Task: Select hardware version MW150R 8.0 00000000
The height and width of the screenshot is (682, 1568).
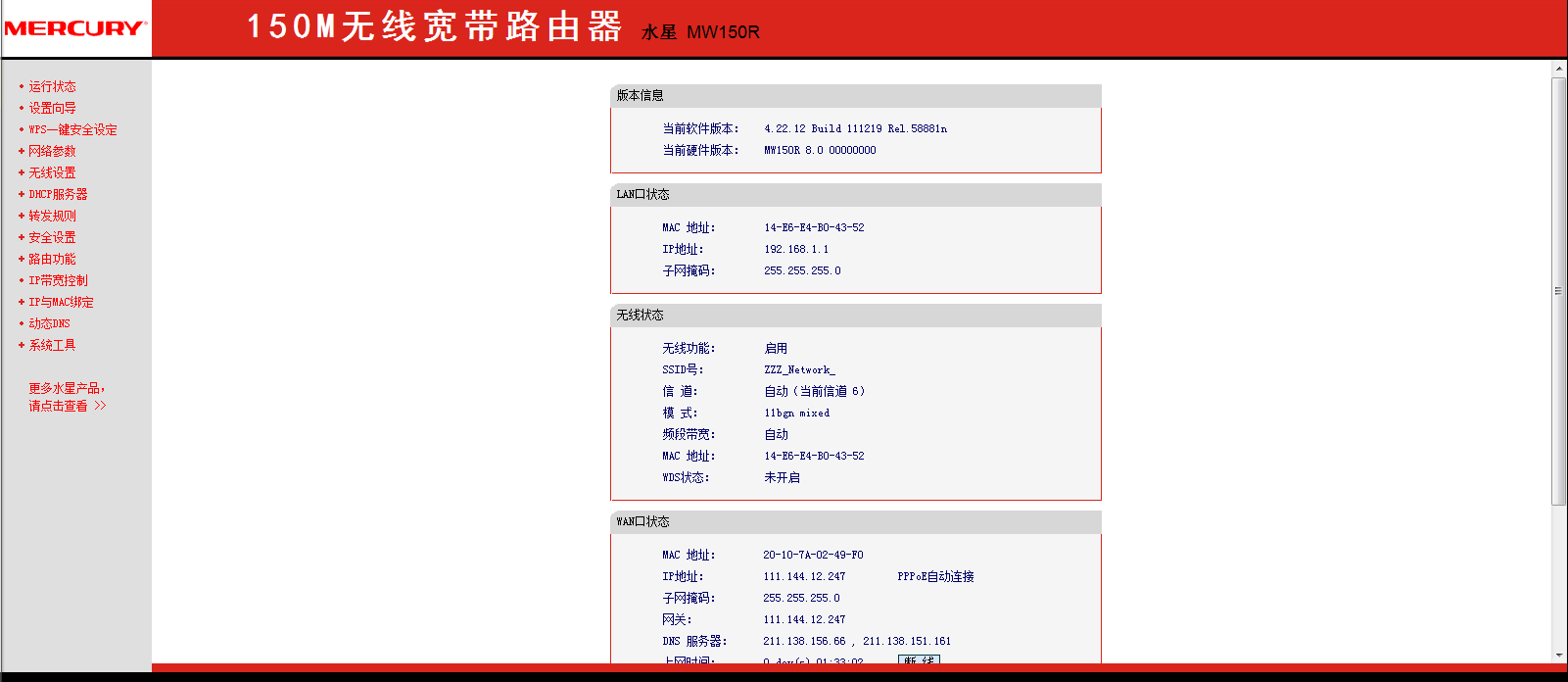Action: point(820,150)
